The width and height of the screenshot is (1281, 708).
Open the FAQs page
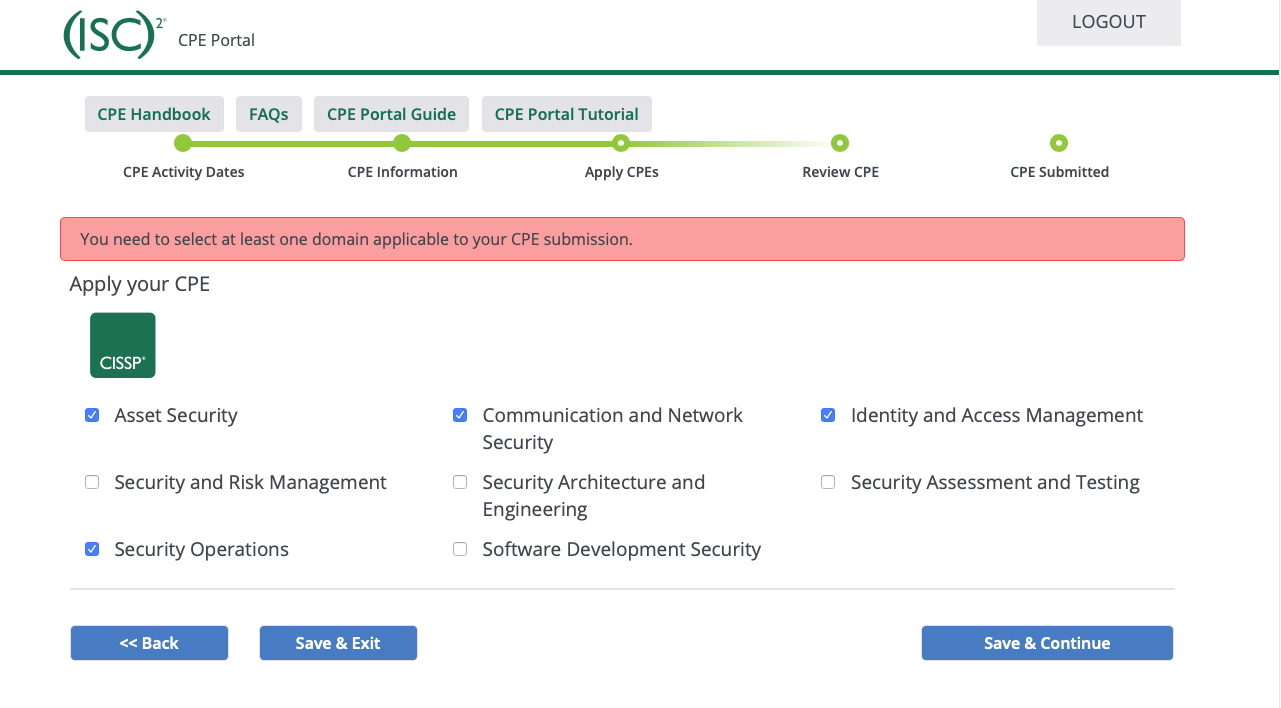pyautogui.click(x=268, y=114)
